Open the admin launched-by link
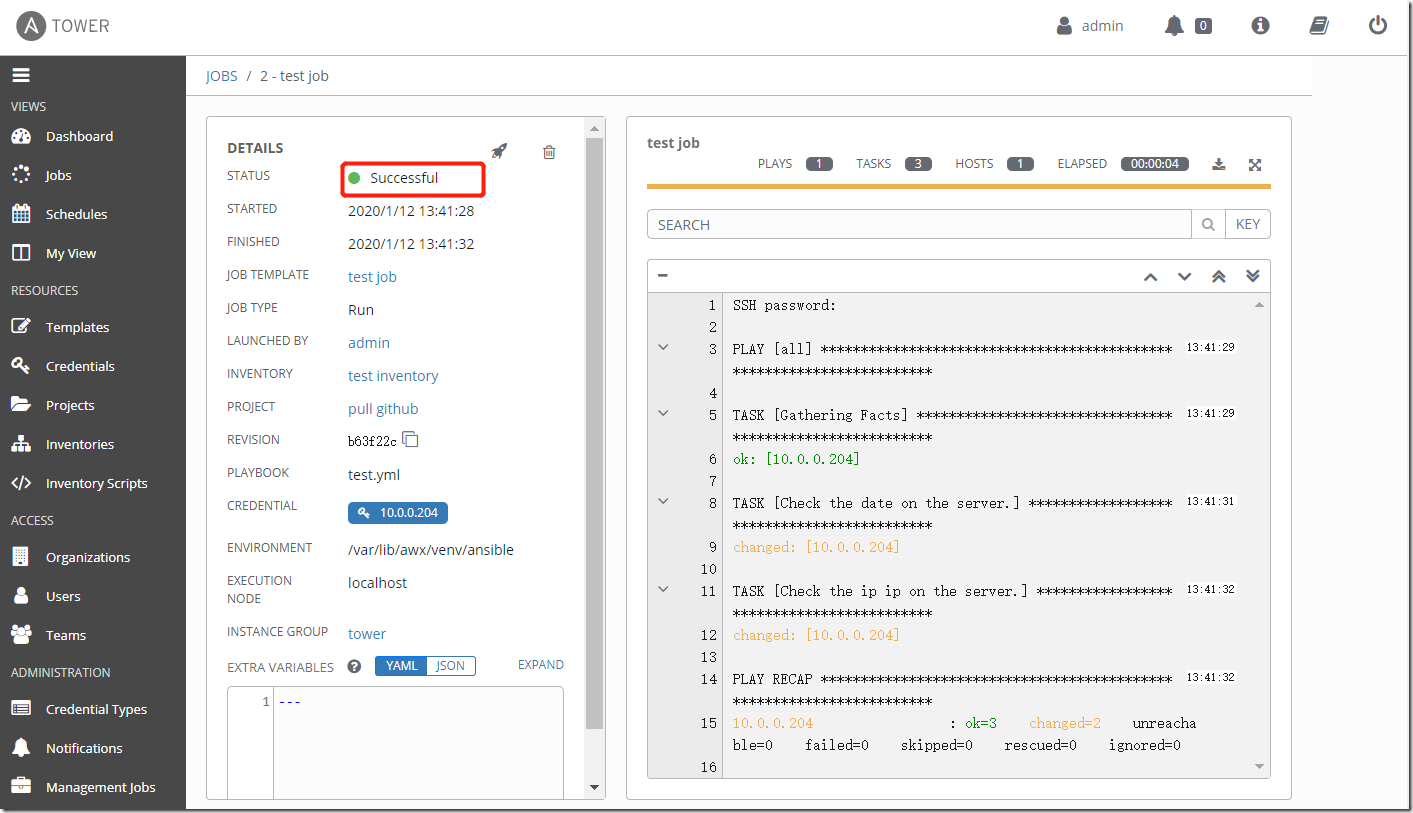Image resolution: width=1413 pixels, height=813 pixels. coord(369,343)
